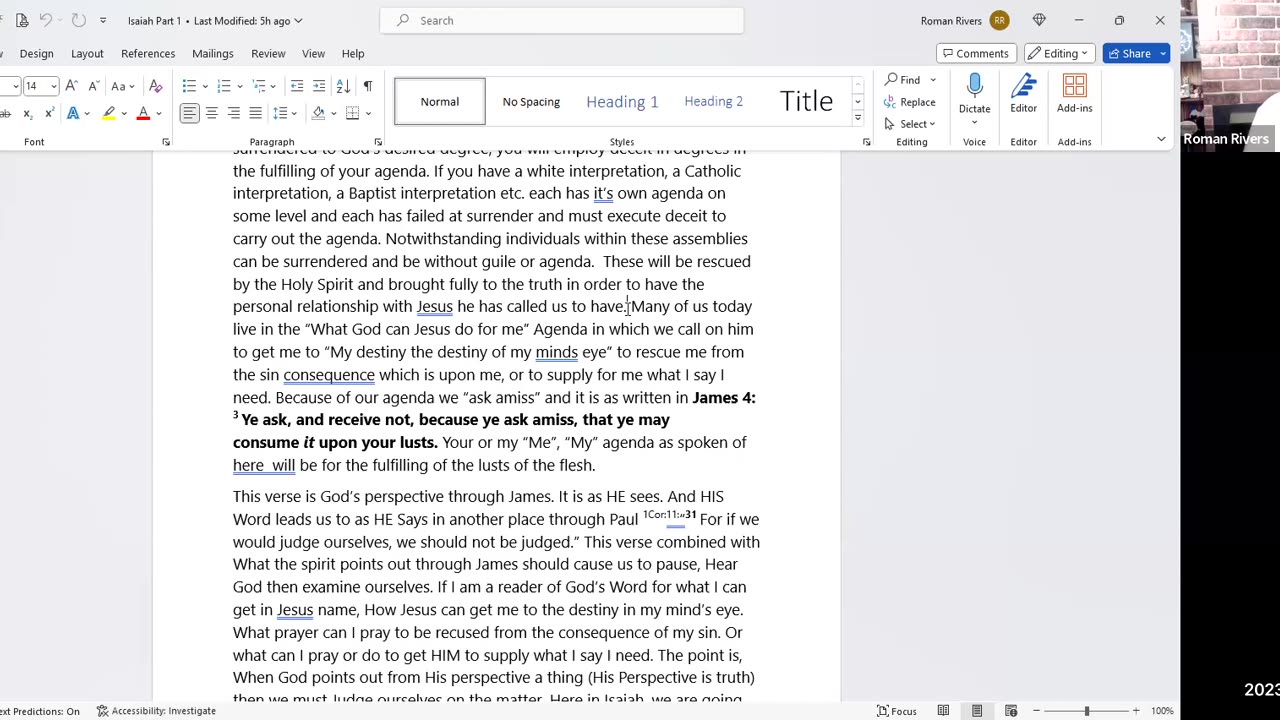Toggle Text Predictions in status bar
Image resolution: width=1280 pixels, height=720 pixels.
pyautogui.click(x=38, y=711)
